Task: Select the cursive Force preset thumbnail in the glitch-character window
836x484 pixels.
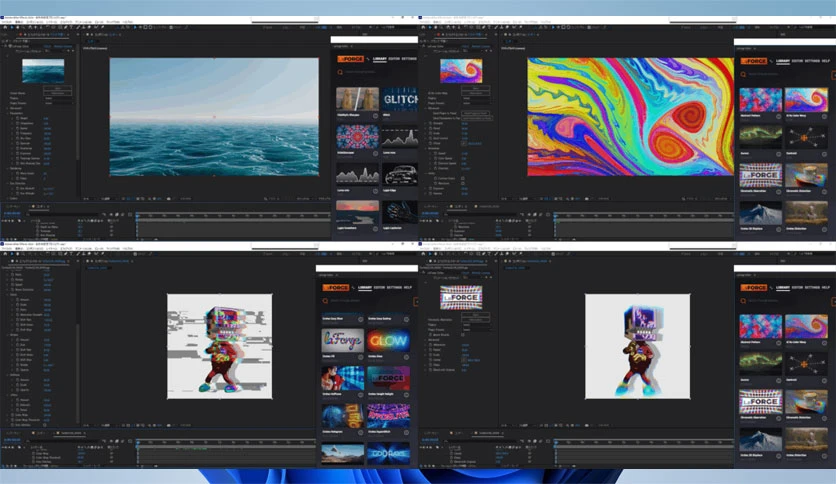Action: (x=343, y=341)
